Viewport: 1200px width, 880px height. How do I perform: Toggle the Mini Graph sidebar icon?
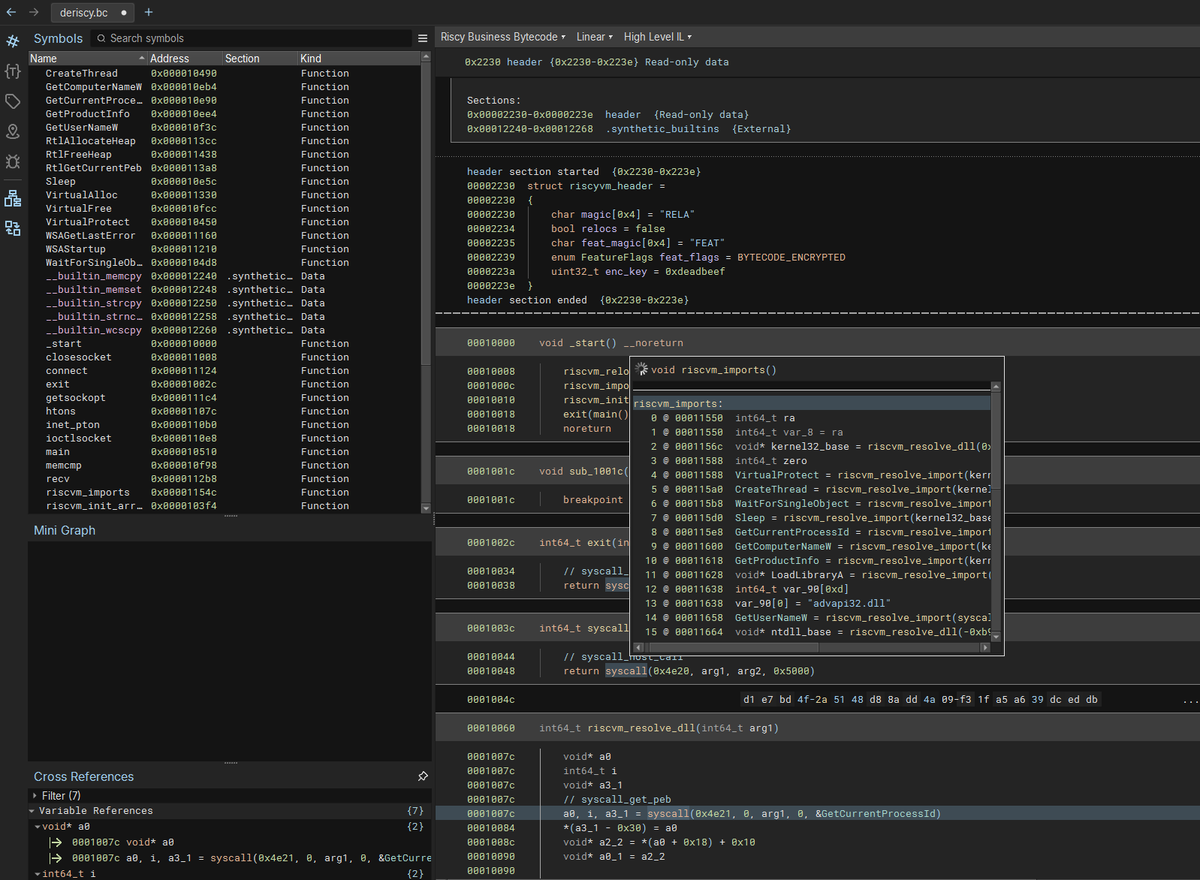pos(13,198)
